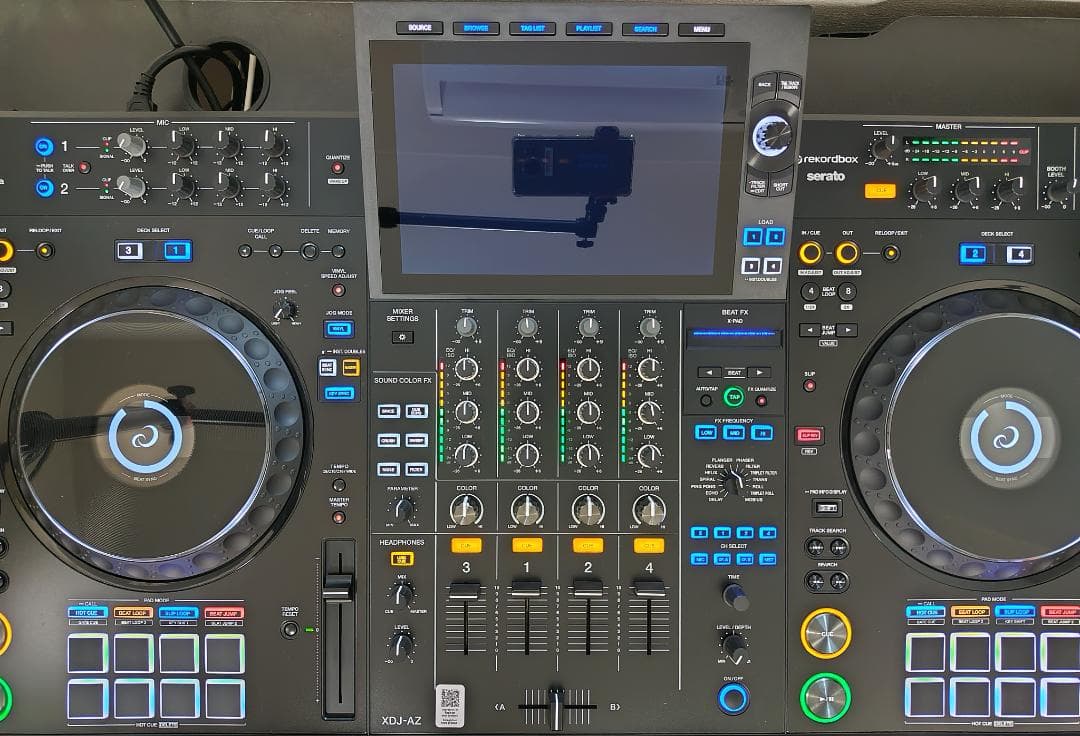Activate SLIP mode on the right deck
Viewport: 1080px width, 736px height.
pyautogui.click(x=810, y=386)
